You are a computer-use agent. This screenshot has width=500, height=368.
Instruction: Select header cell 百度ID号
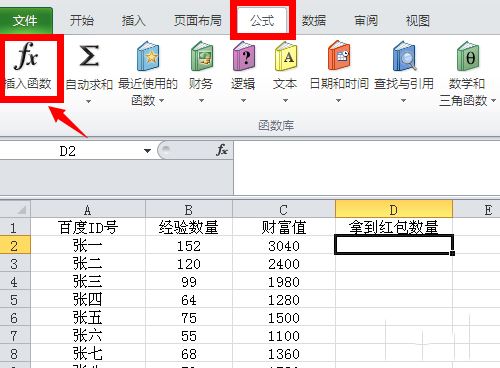click(88, 227)
